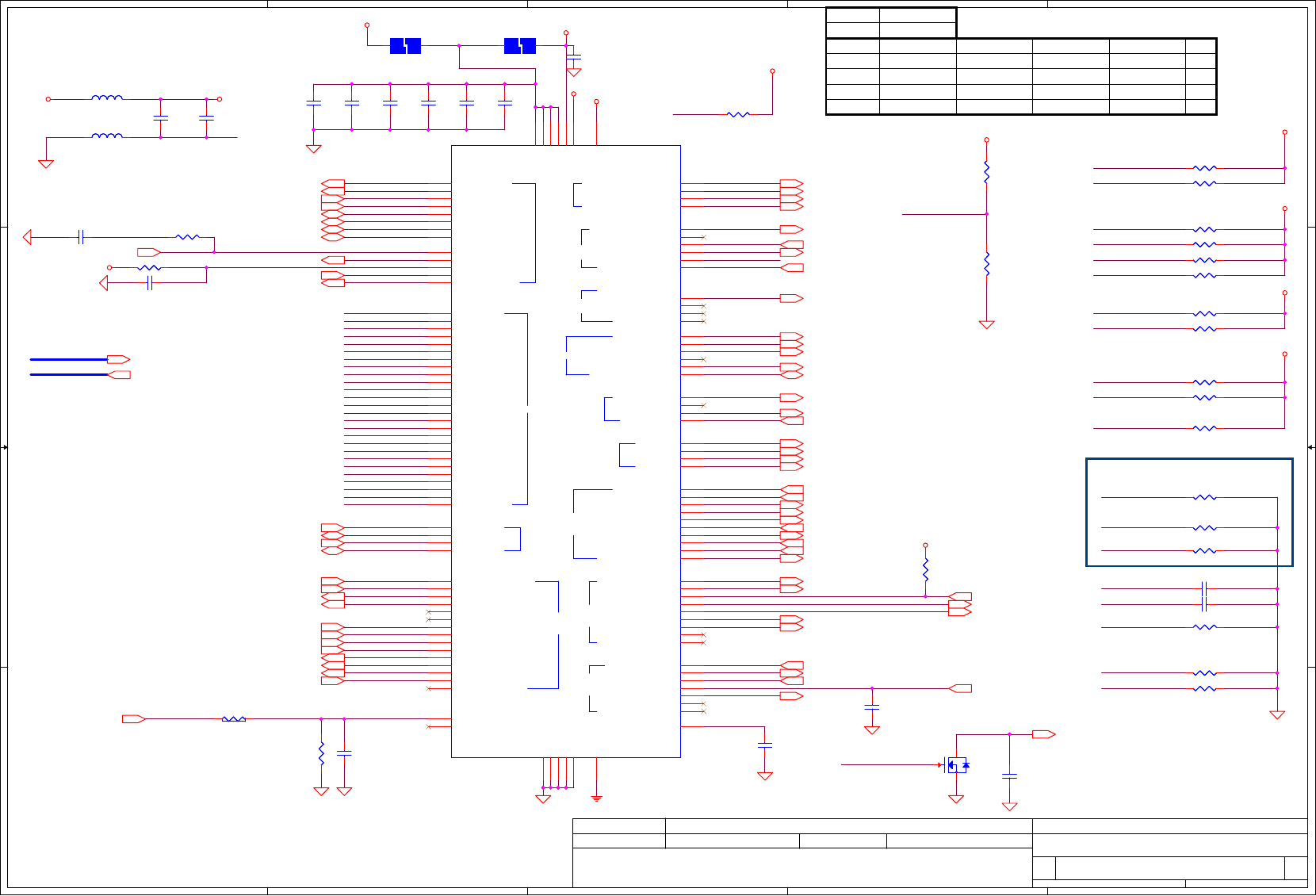Click the open power terminal above the left blue component
Image resolution: width=1316 pixels, height=896 pixels.
(x=367, y=25)
